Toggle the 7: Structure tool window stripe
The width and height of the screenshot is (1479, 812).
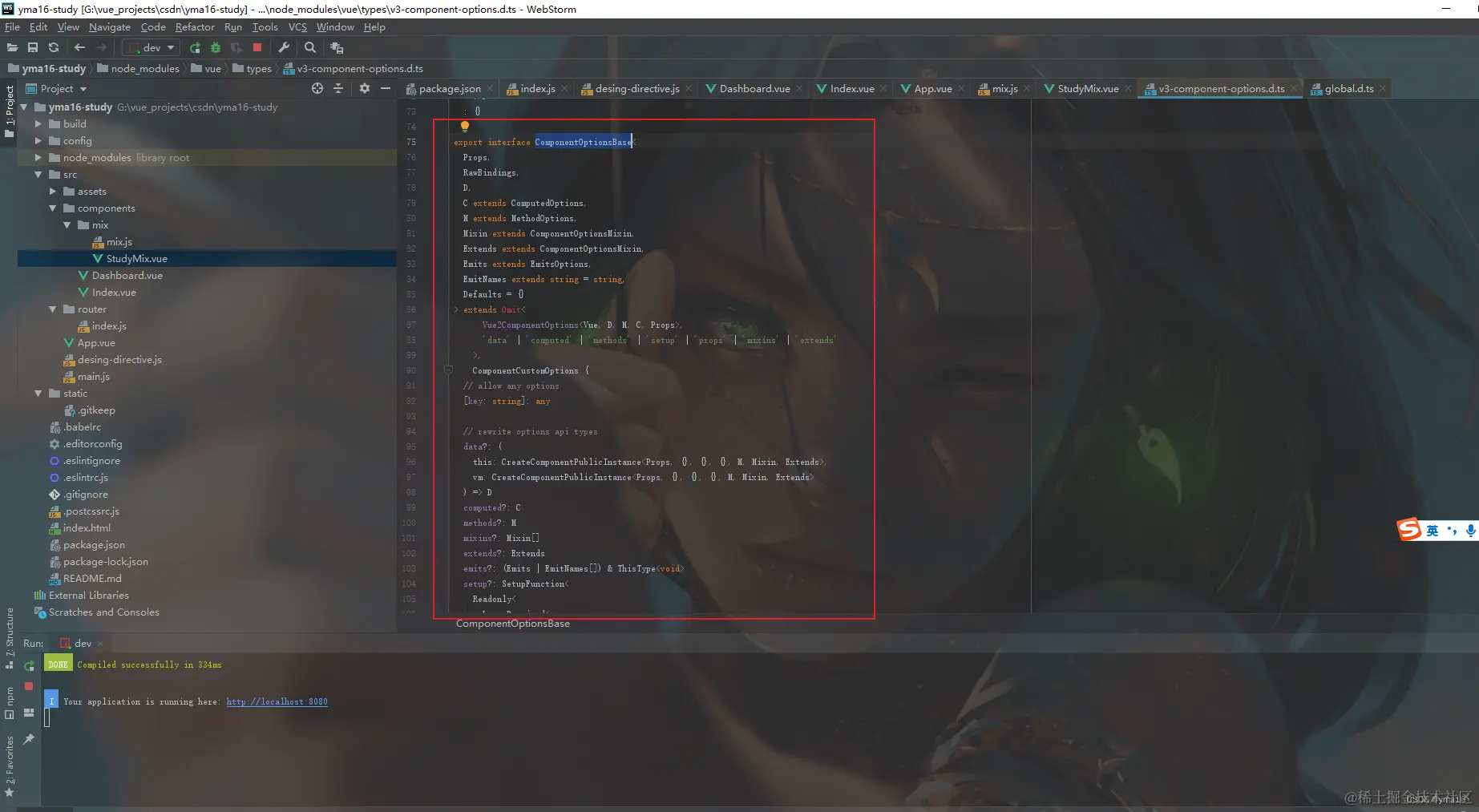pyautogui.click(x=9, y=638)
